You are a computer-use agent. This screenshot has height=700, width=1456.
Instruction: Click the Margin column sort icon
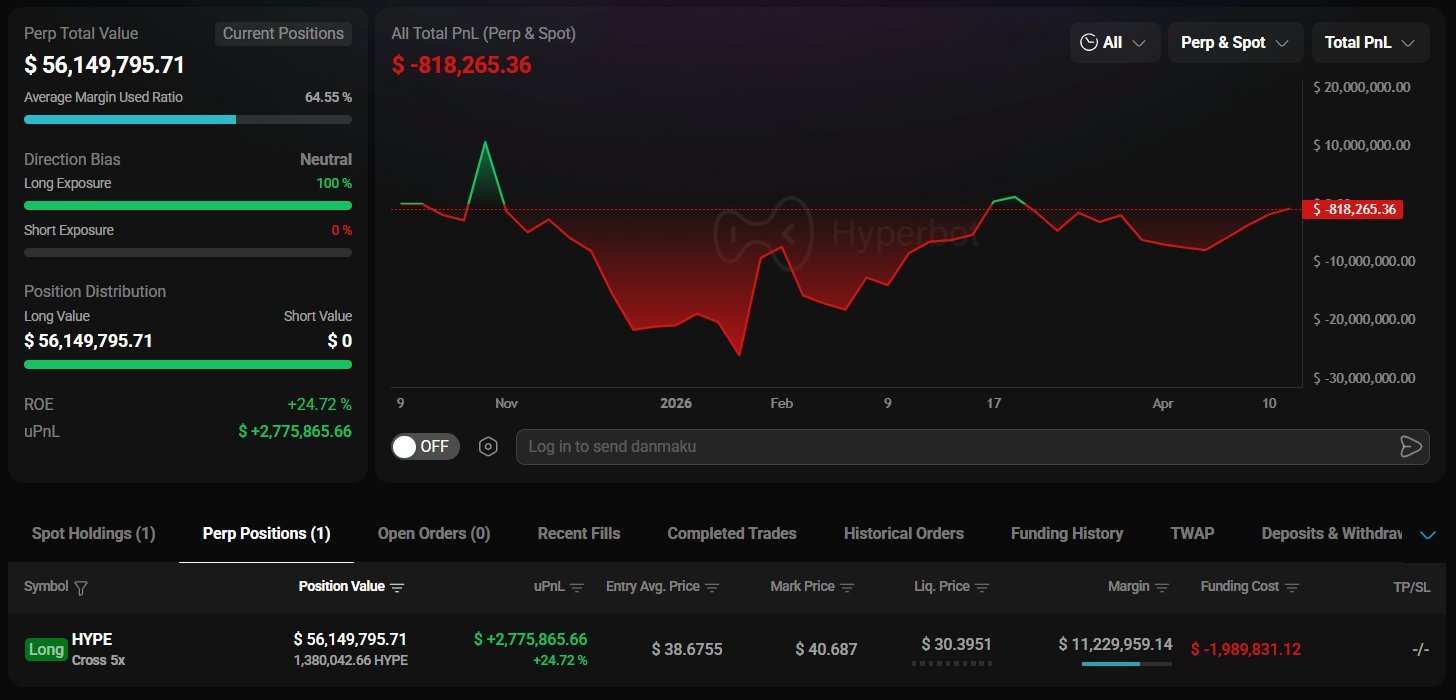(1162, 588)
